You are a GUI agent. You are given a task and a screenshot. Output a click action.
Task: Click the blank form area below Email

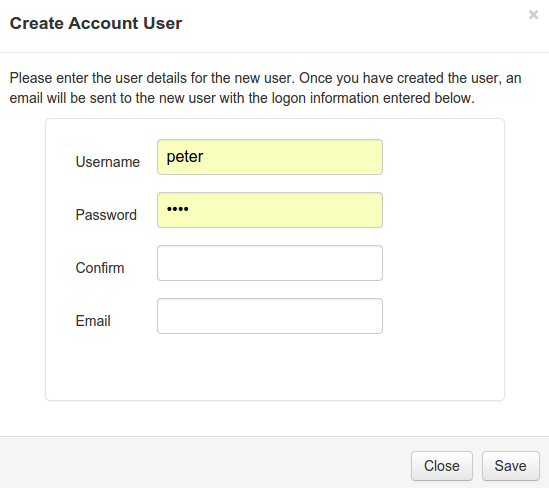(x=275, y=368)
